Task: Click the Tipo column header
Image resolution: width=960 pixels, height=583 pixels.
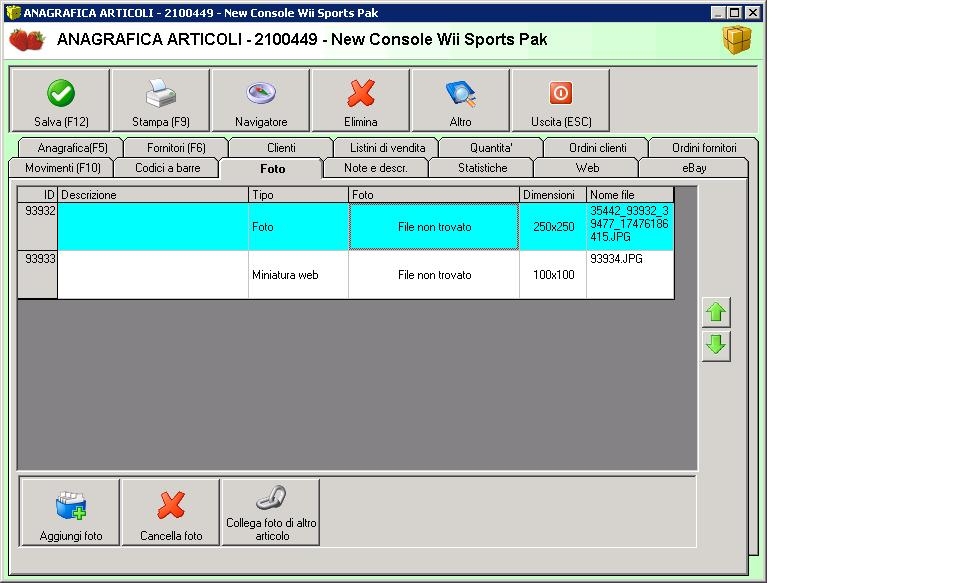Action: click(299, 195)
